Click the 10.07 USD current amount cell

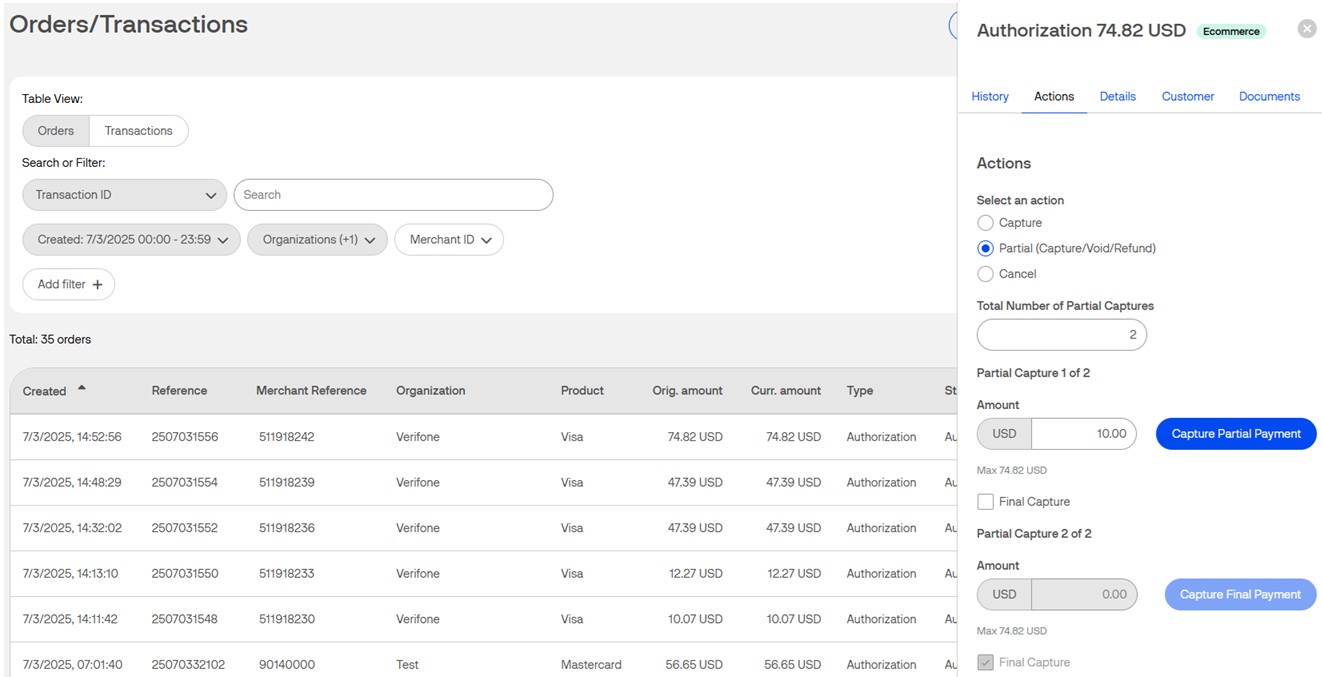(x=794, y=620)
